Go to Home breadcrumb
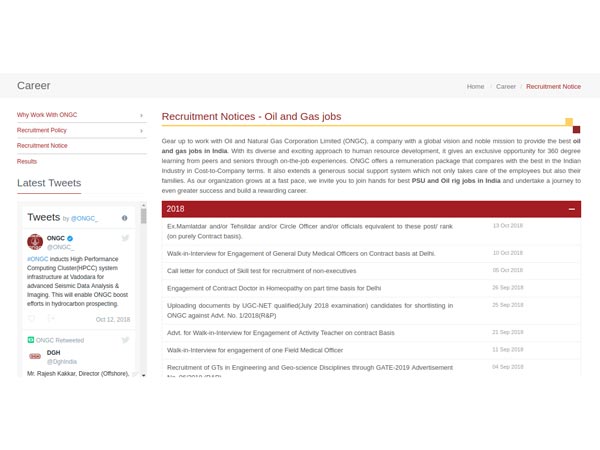 click(x=475, y=86)
